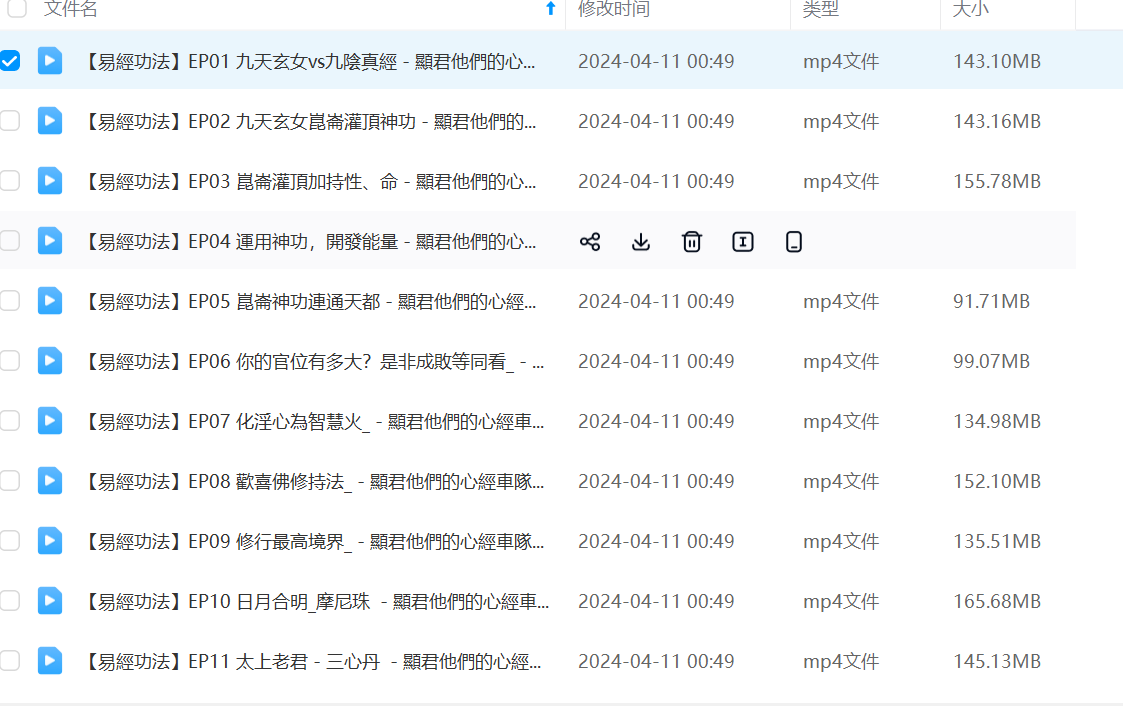The image size is (1123, 706).
Task: Click the rename icon on the EP04 row
Action: click(x=743, y=241)
